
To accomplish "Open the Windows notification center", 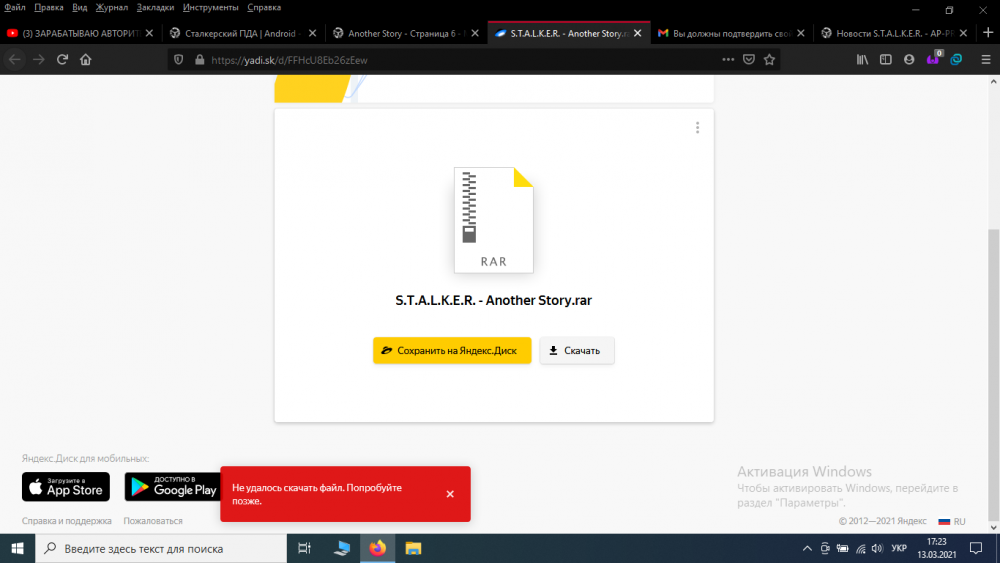I will coord(976,548).
